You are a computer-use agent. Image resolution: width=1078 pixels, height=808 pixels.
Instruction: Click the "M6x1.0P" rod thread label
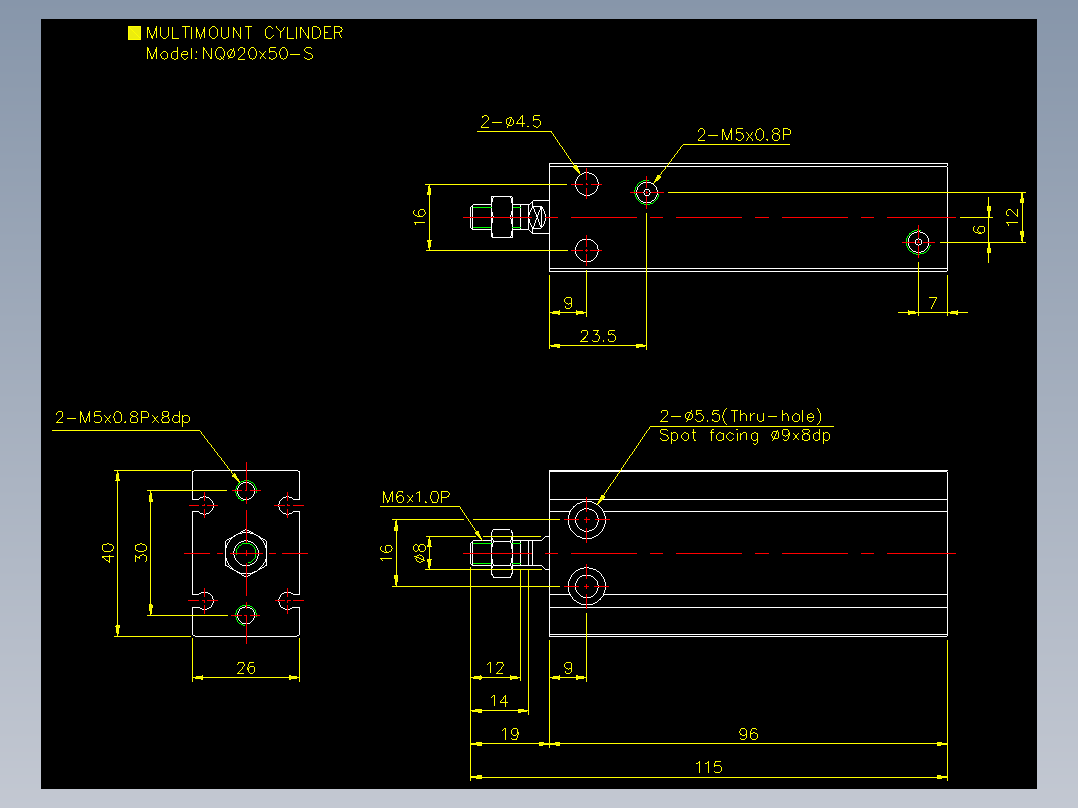[416, 497]
